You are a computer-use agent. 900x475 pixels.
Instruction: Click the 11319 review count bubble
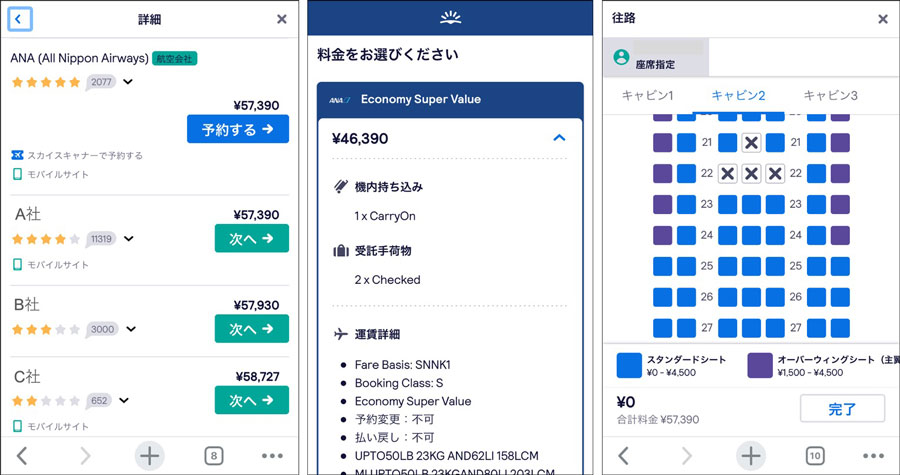point(101,239)
